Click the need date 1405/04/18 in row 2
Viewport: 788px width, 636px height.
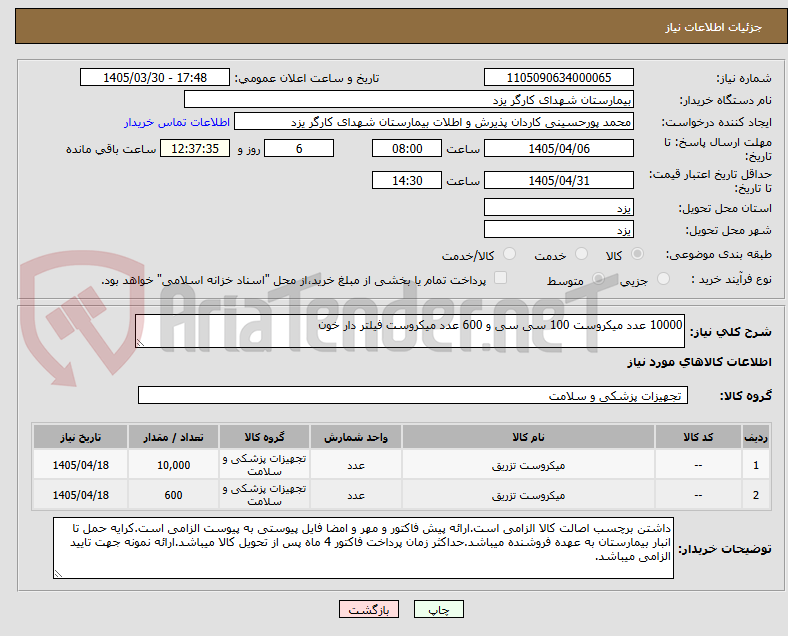point(80,495)
